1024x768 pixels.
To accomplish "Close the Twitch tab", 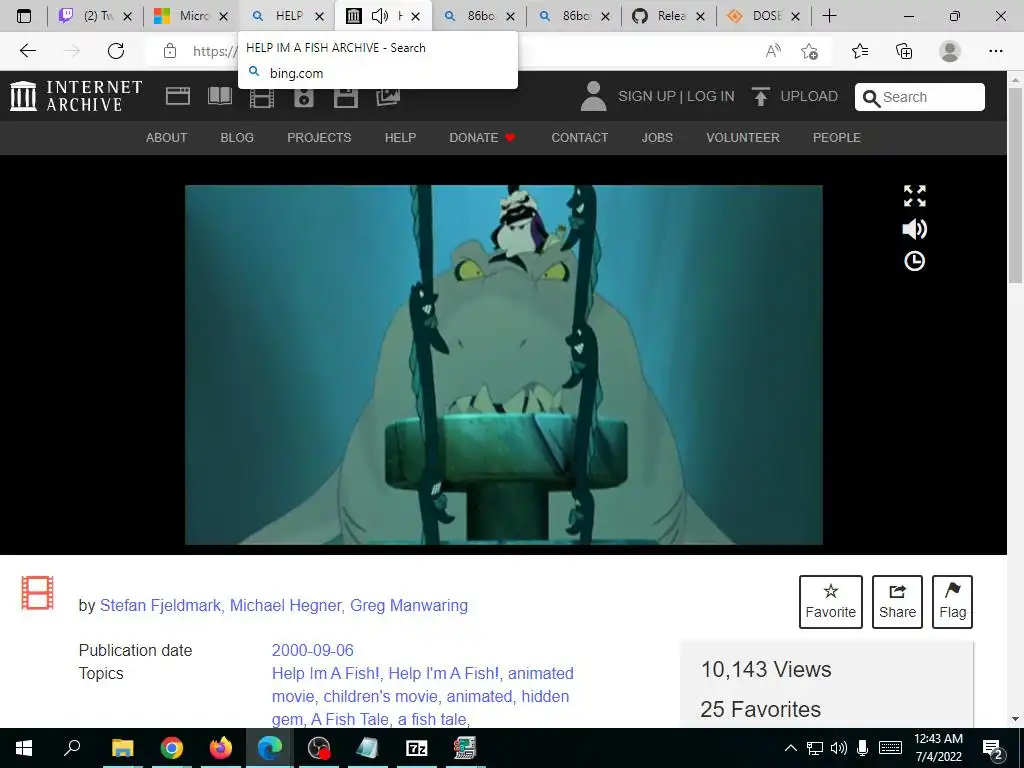I will point(128,16).
